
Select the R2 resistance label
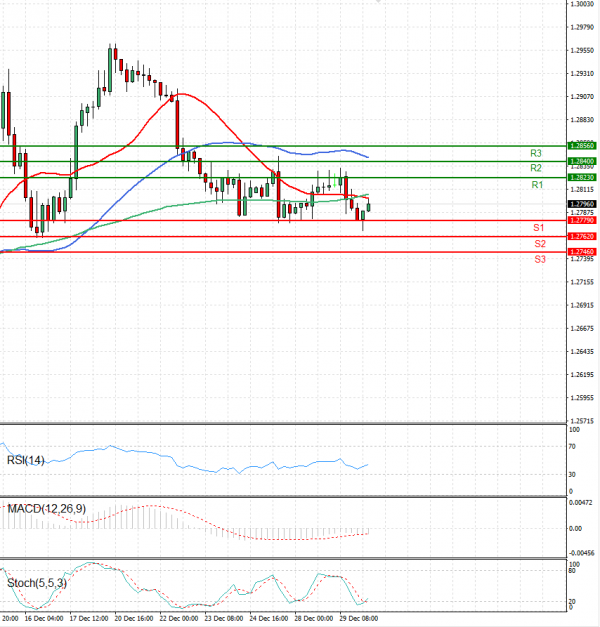tap(537, 168)
